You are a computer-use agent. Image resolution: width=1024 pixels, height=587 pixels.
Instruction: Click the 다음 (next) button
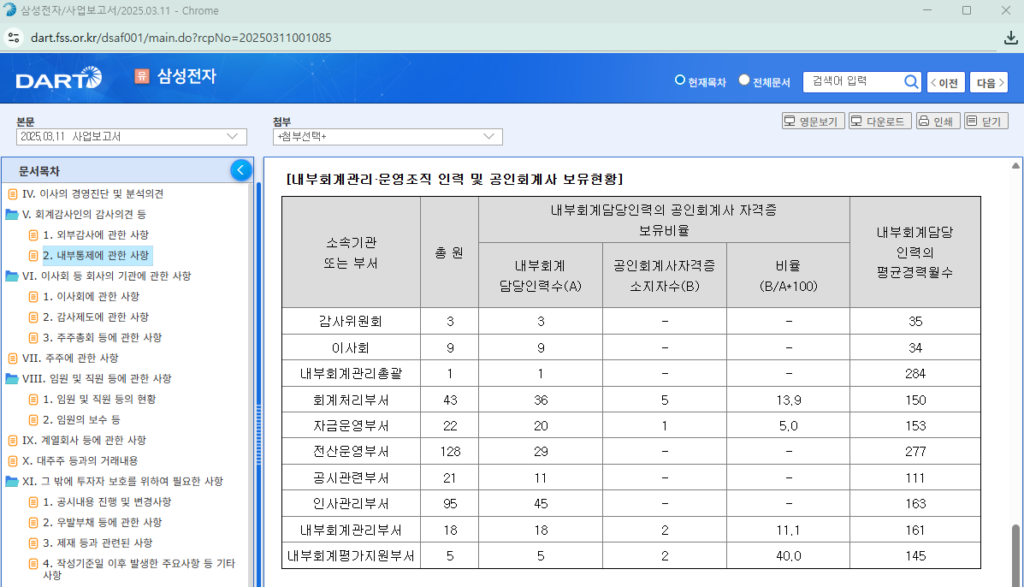(x=988, y=82)
